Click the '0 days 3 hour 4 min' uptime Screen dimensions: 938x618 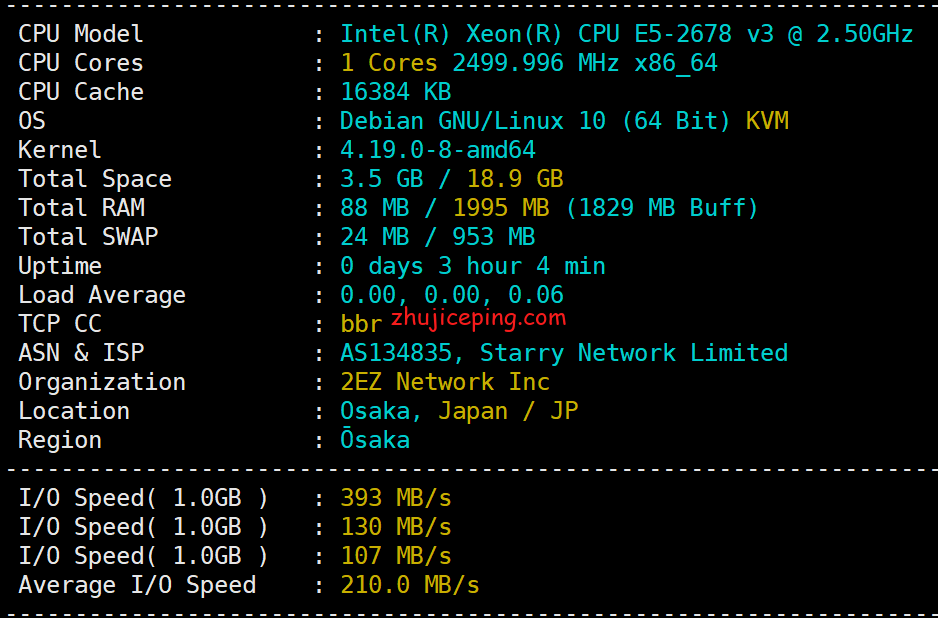pyautogui.click(x=473, y=267)
